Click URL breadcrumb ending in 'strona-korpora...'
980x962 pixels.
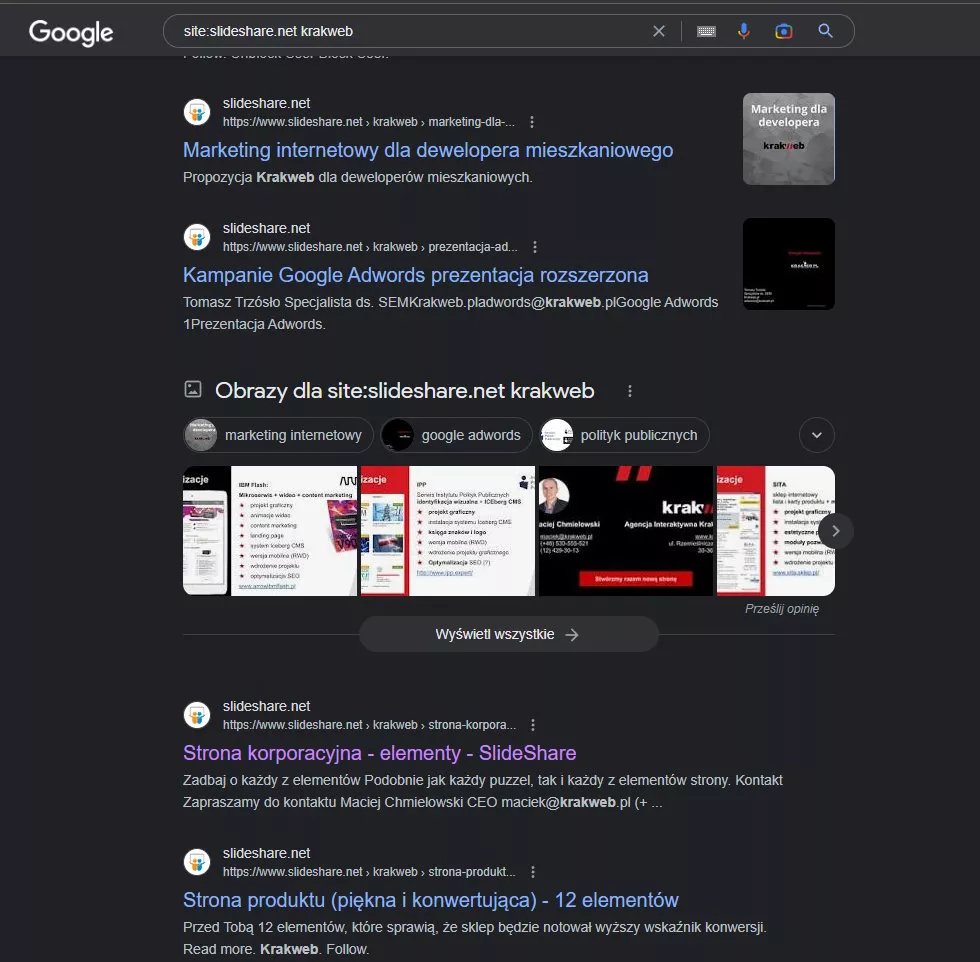(369, 725)
